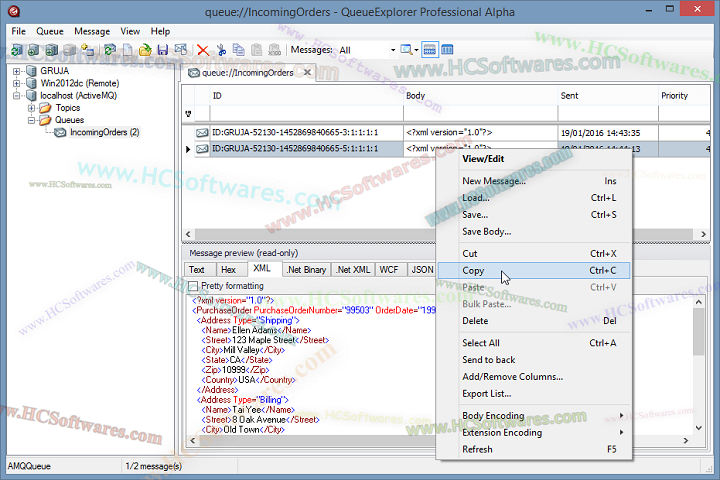Click the preview pane vertical scrollbar thumb

point(698,332)
